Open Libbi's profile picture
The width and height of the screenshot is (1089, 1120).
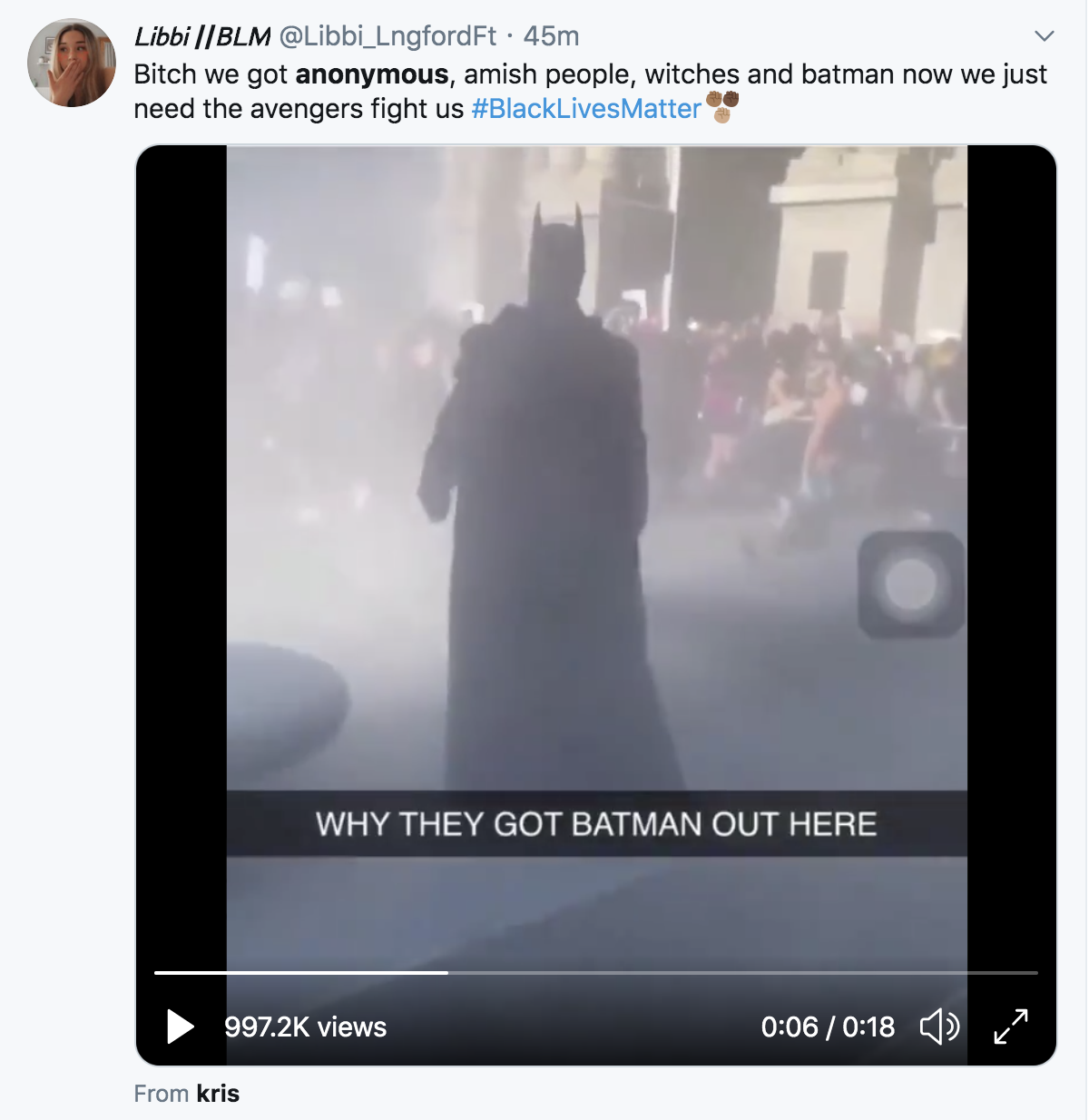[72, 63]
